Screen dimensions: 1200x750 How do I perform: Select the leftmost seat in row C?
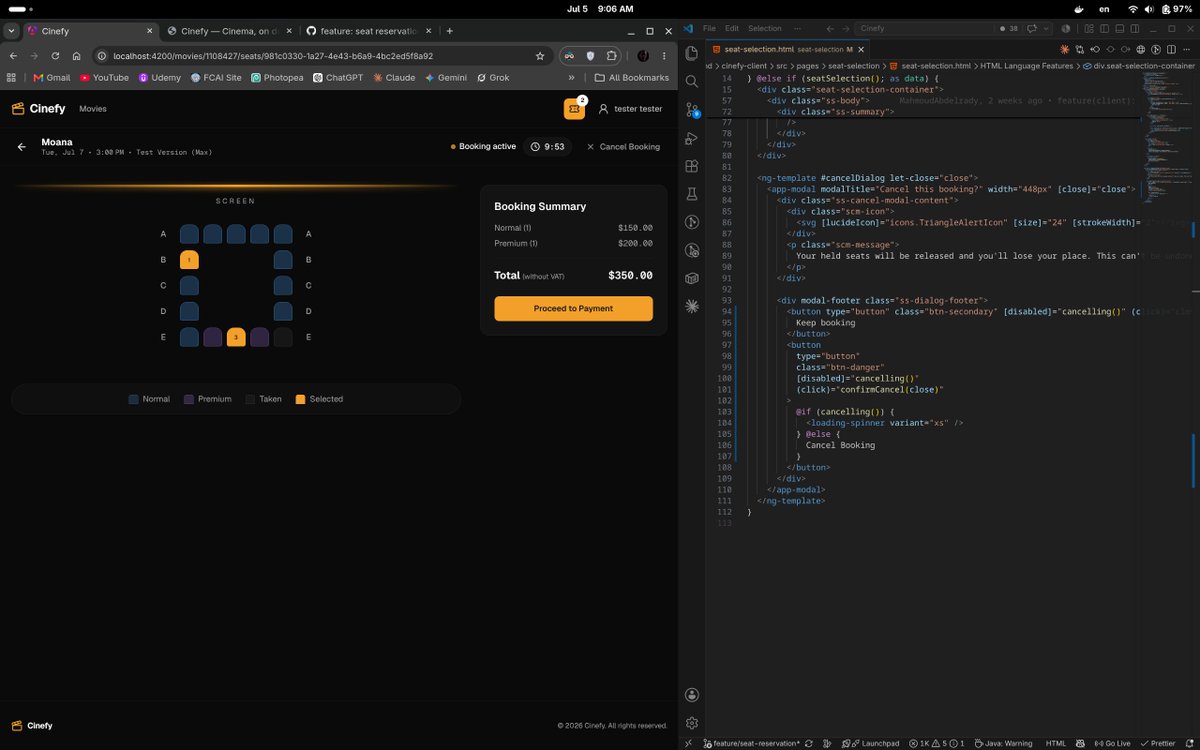click(189, 286)
